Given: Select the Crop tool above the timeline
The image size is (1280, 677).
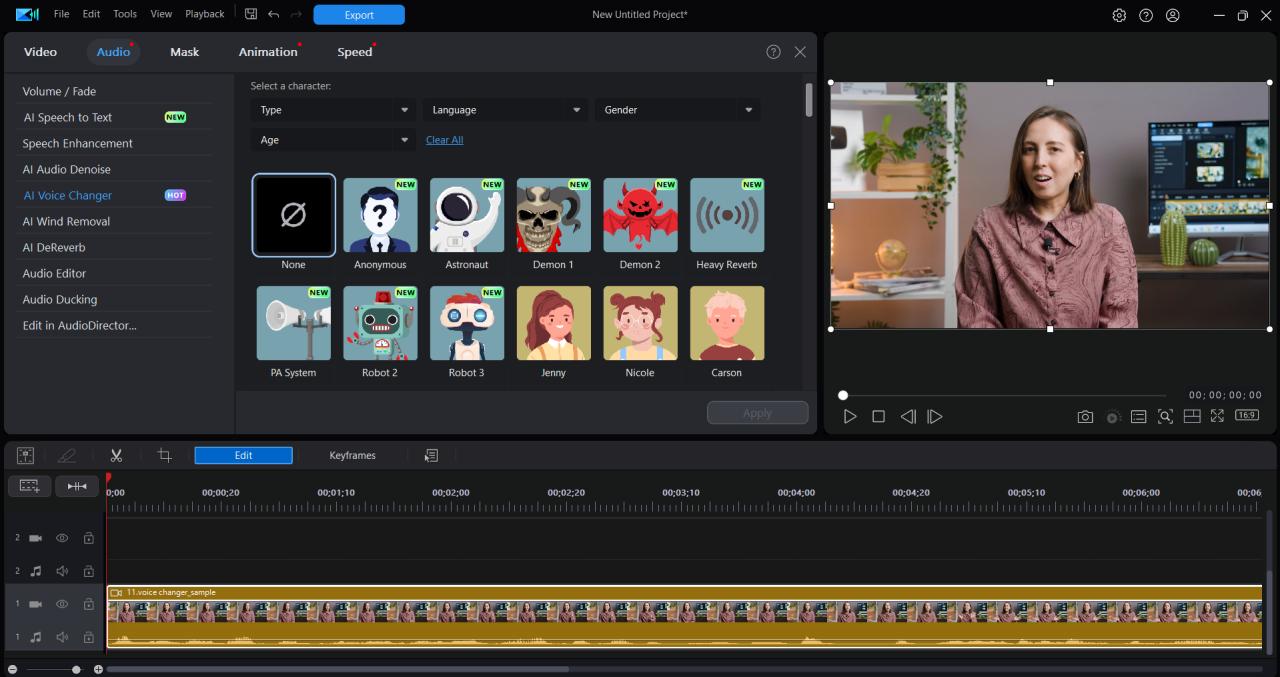Looking at the screenshot, I should pos(164,455).
